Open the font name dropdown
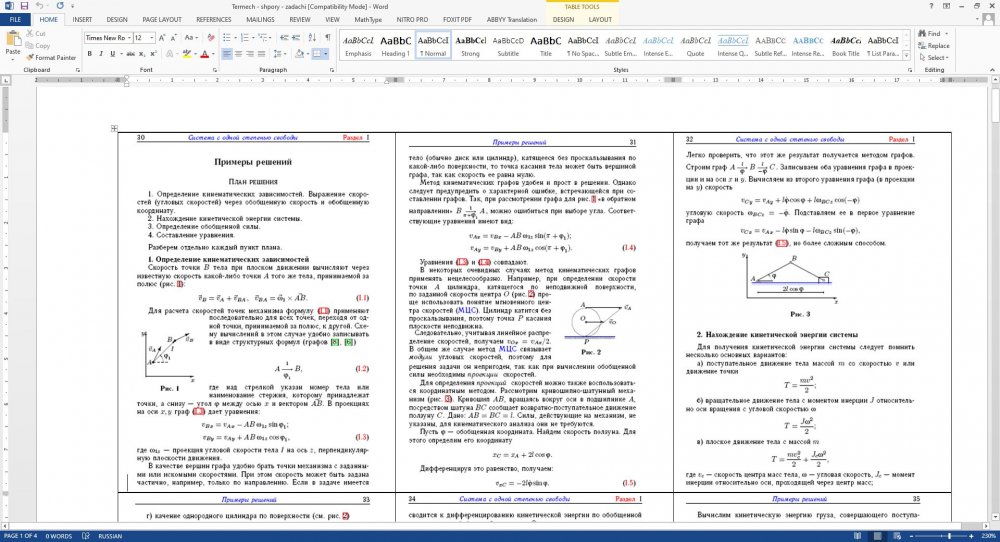Screen dimensions: 1000x542 click(127, 37)
